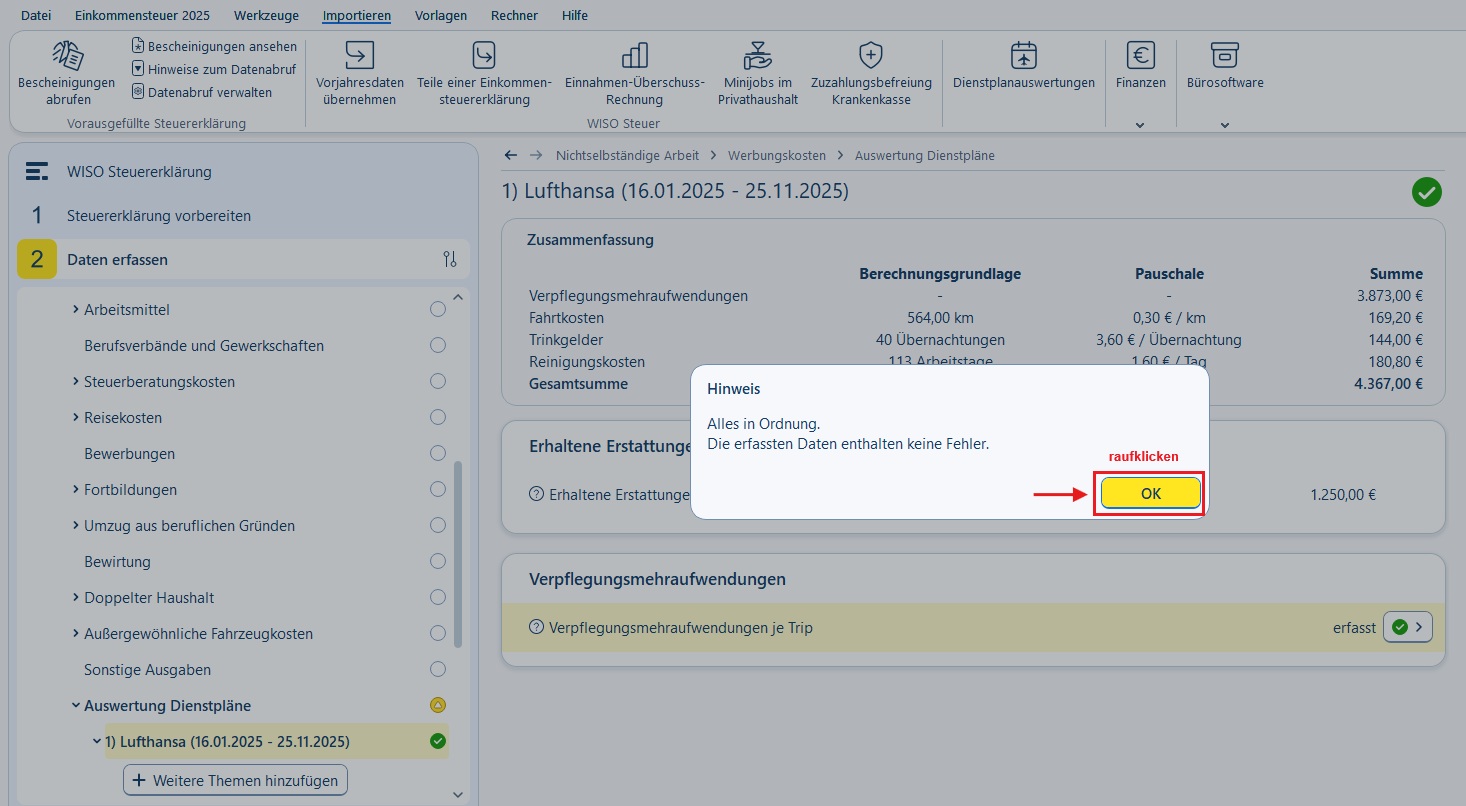1466x806 pixels.
Task: Open the Werkzeuge menu
Action: pos(266,16)
